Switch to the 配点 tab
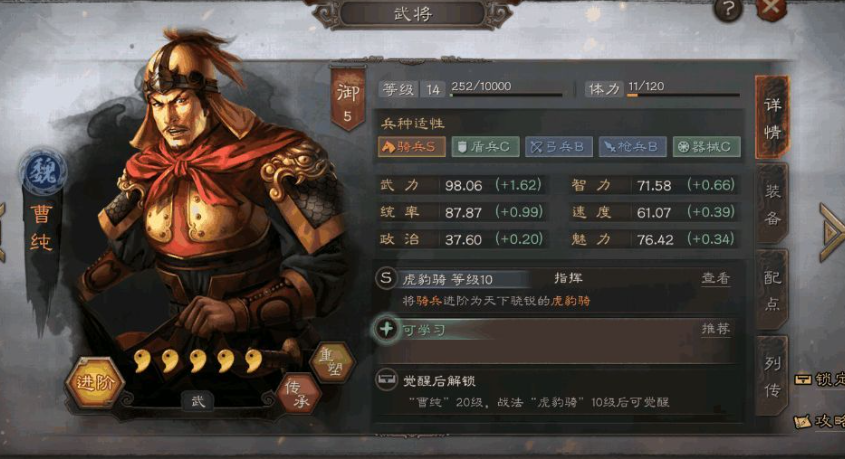The image size is (845, 459). coord(772,290)
